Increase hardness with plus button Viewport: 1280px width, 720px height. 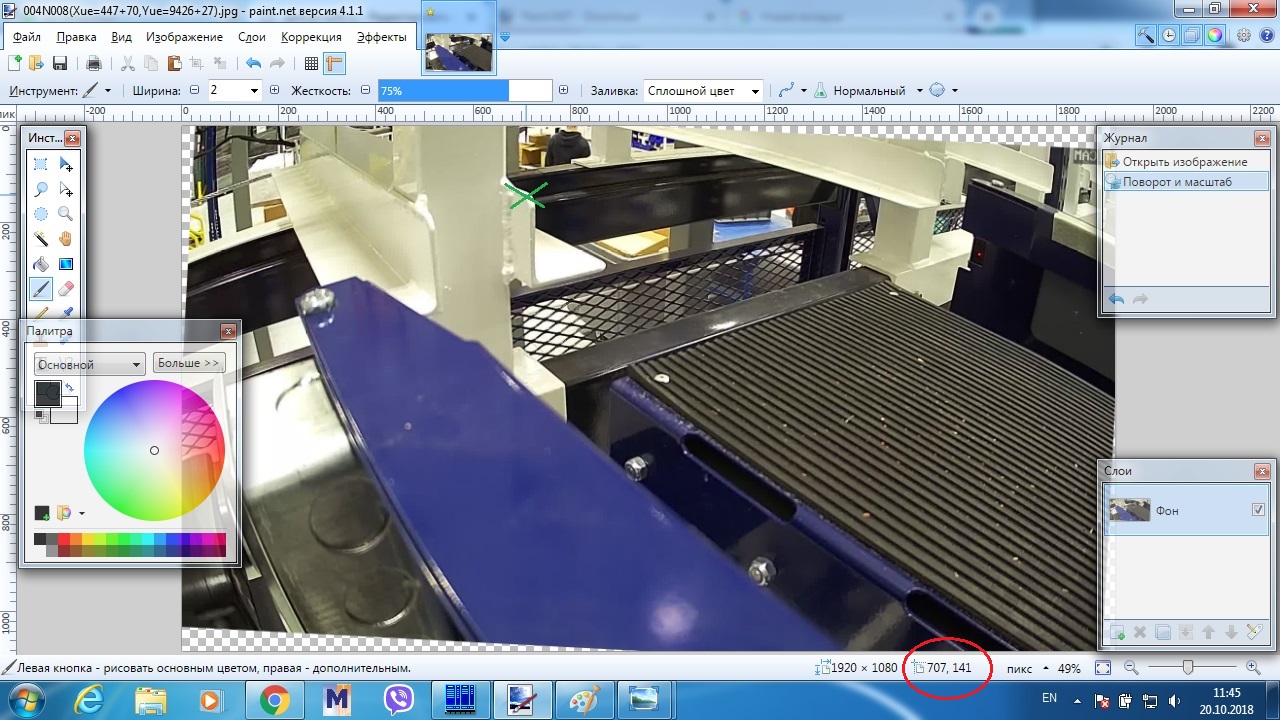[x=564, y=90]
